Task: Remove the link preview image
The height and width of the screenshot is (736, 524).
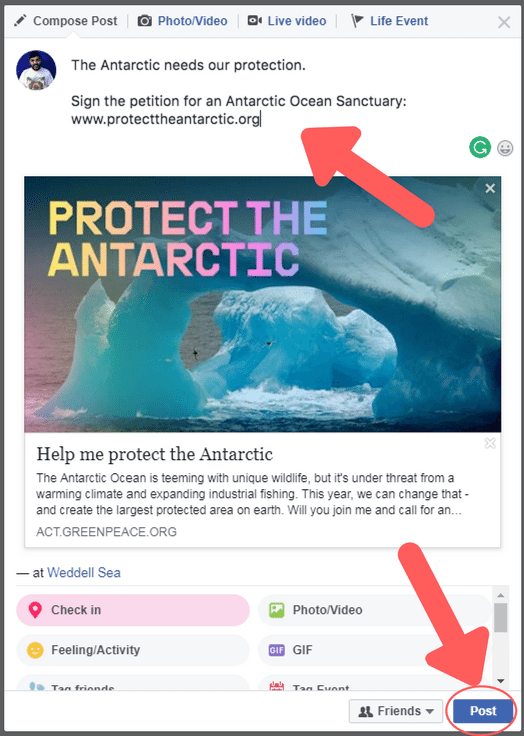Action: click(x=490, y=188)
